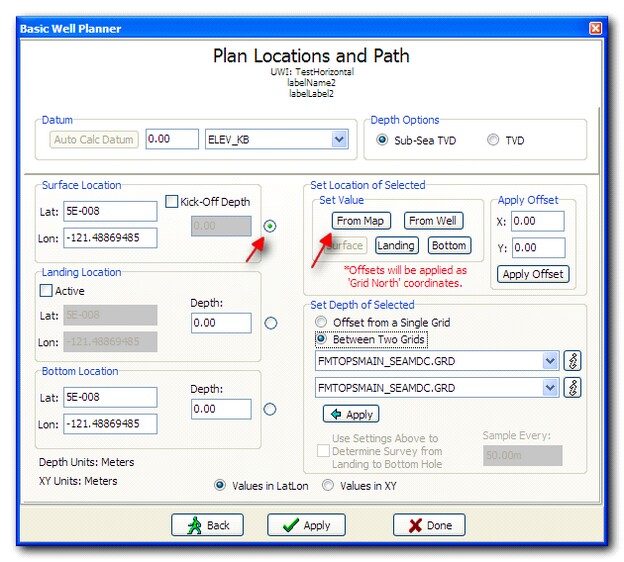Enable the Kick-Off Depth checkbox
This screenshot has width=624, height=562.
(x=172, y=202)
